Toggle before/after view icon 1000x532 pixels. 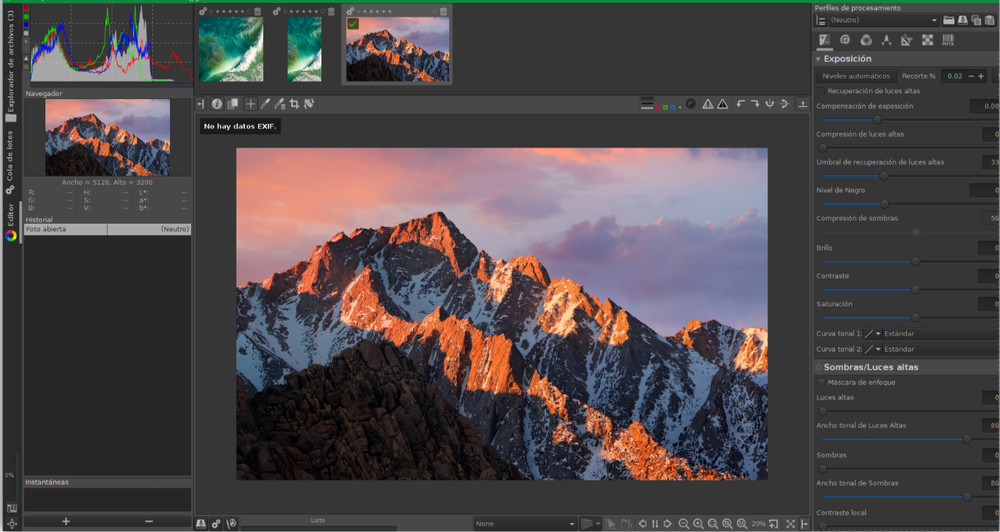point(233,104)
